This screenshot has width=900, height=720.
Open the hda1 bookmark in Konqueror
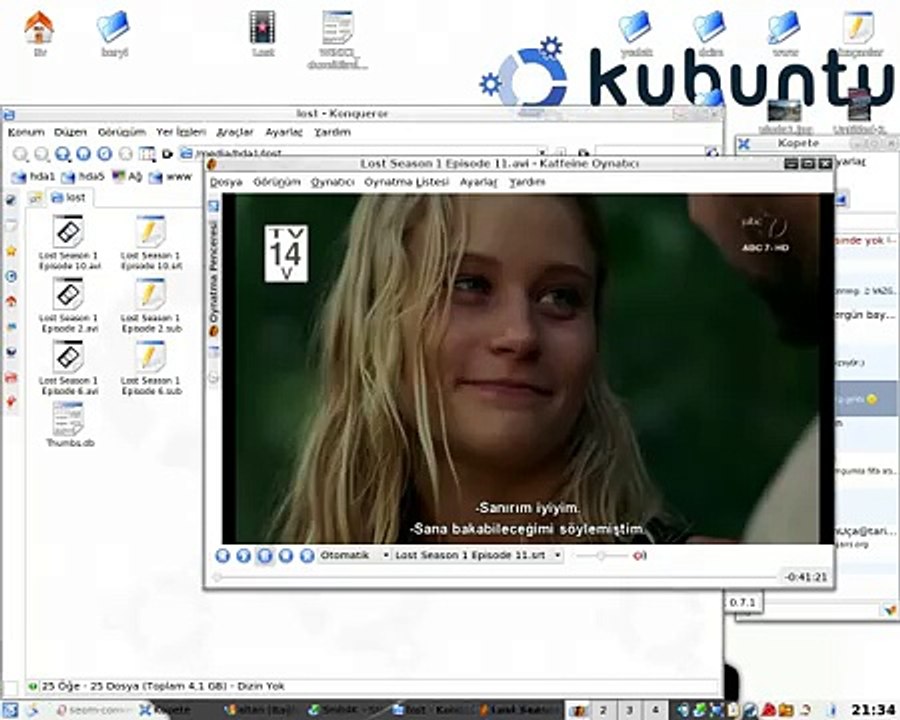[33, 177]
